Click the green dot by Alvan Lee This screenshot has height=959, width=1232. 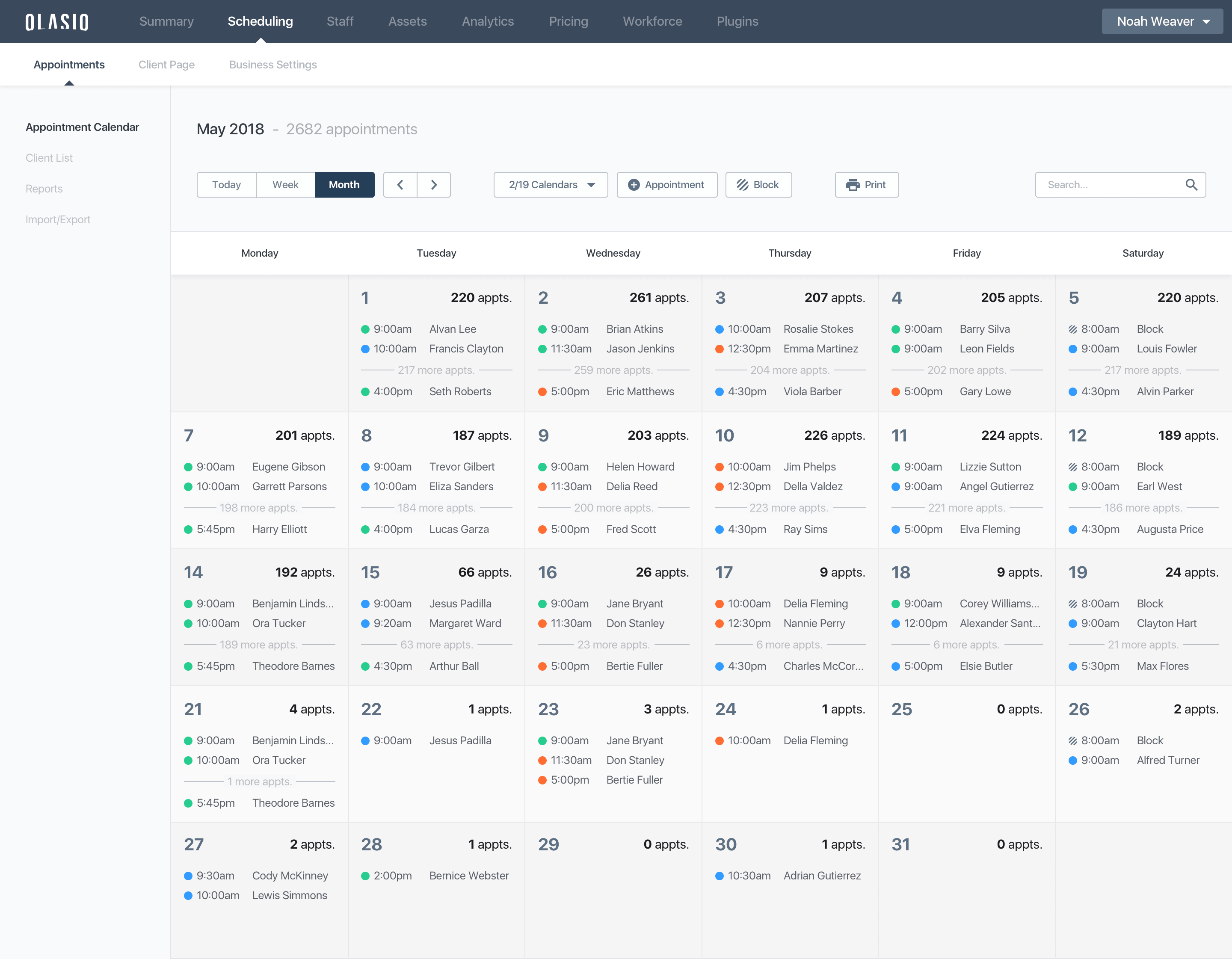(365, 329)
